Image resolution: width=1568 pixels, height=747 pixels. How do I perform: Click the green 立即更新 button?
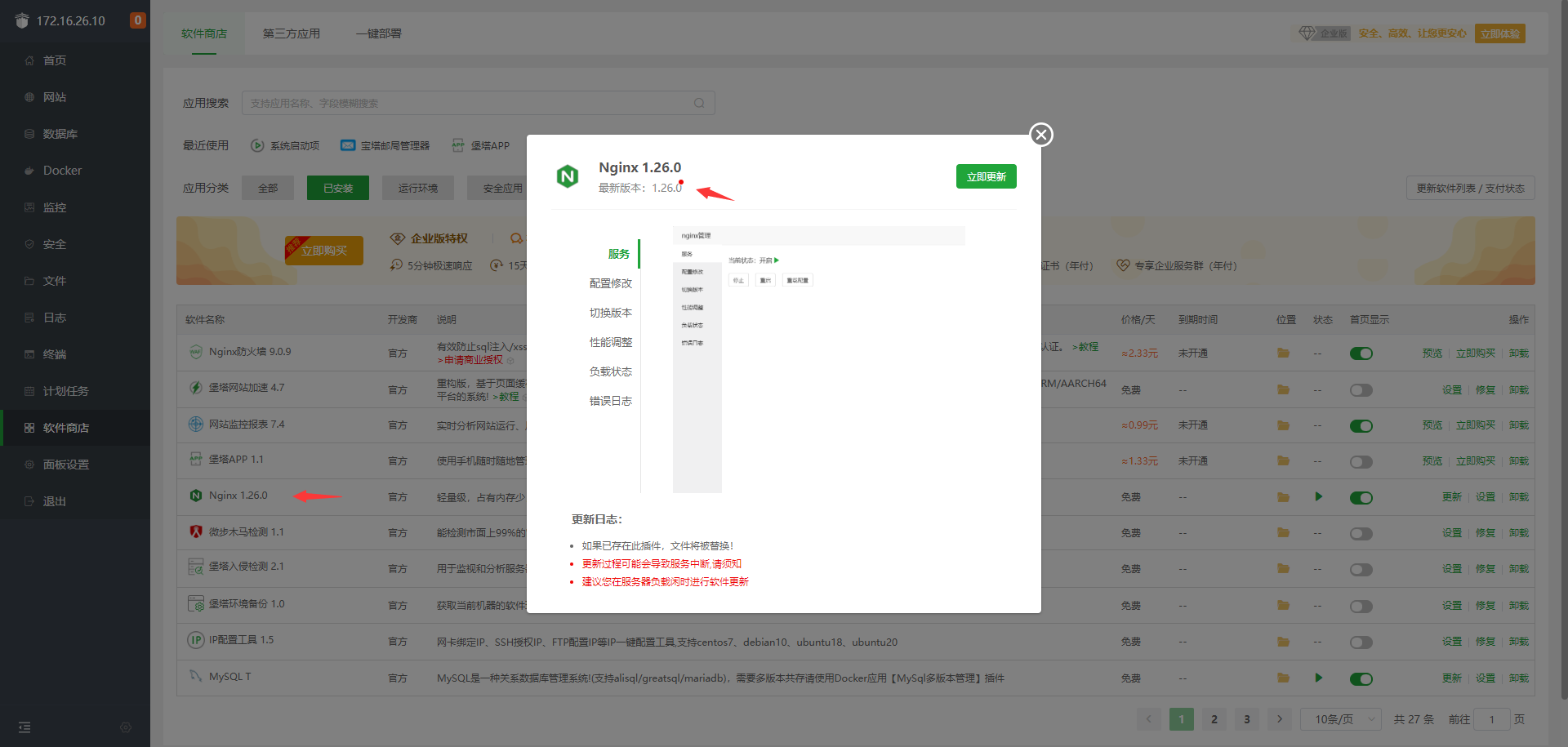[986, 176]
